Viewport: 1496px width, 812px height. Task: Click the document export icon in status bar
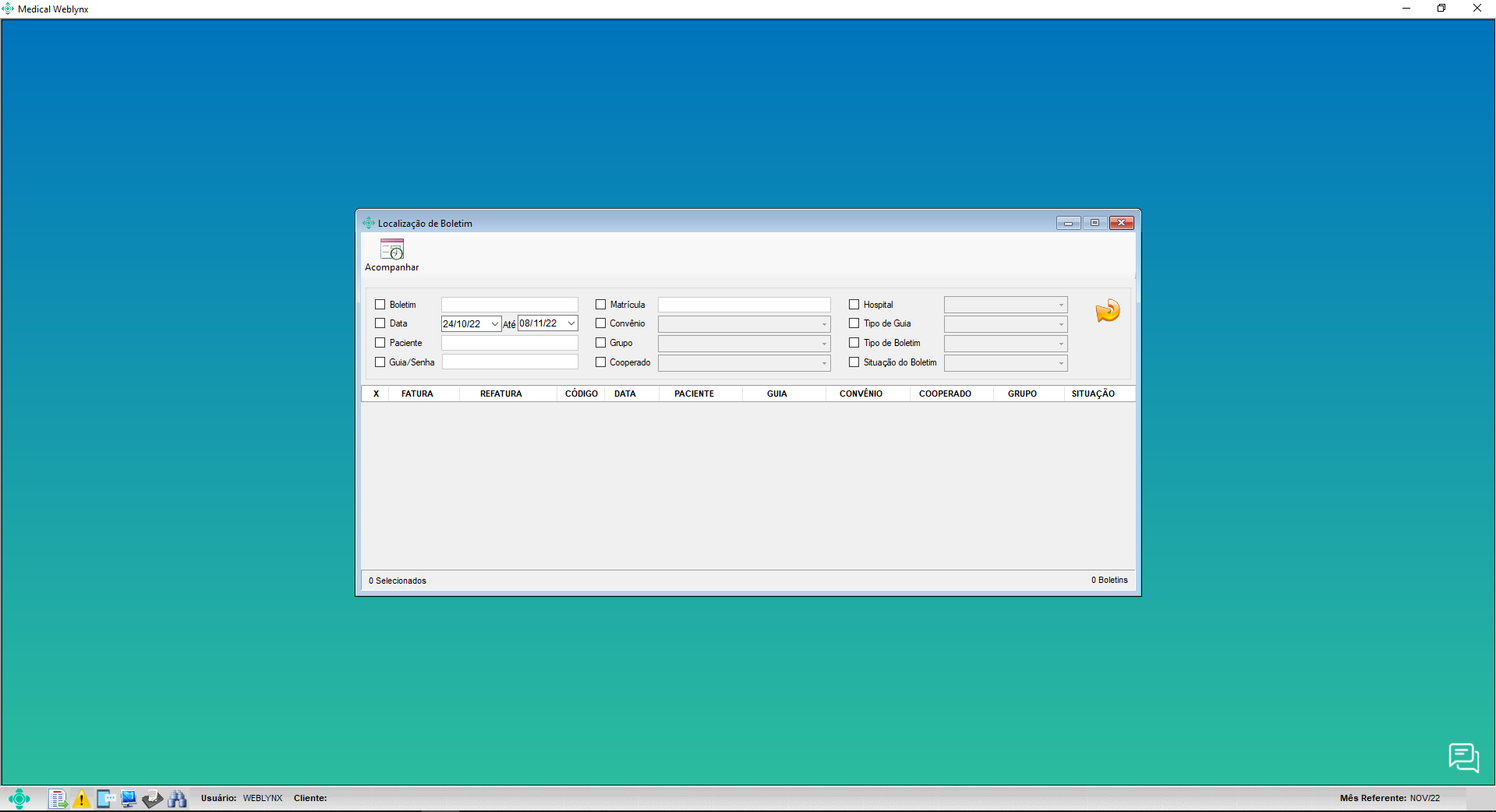(58, 799)
